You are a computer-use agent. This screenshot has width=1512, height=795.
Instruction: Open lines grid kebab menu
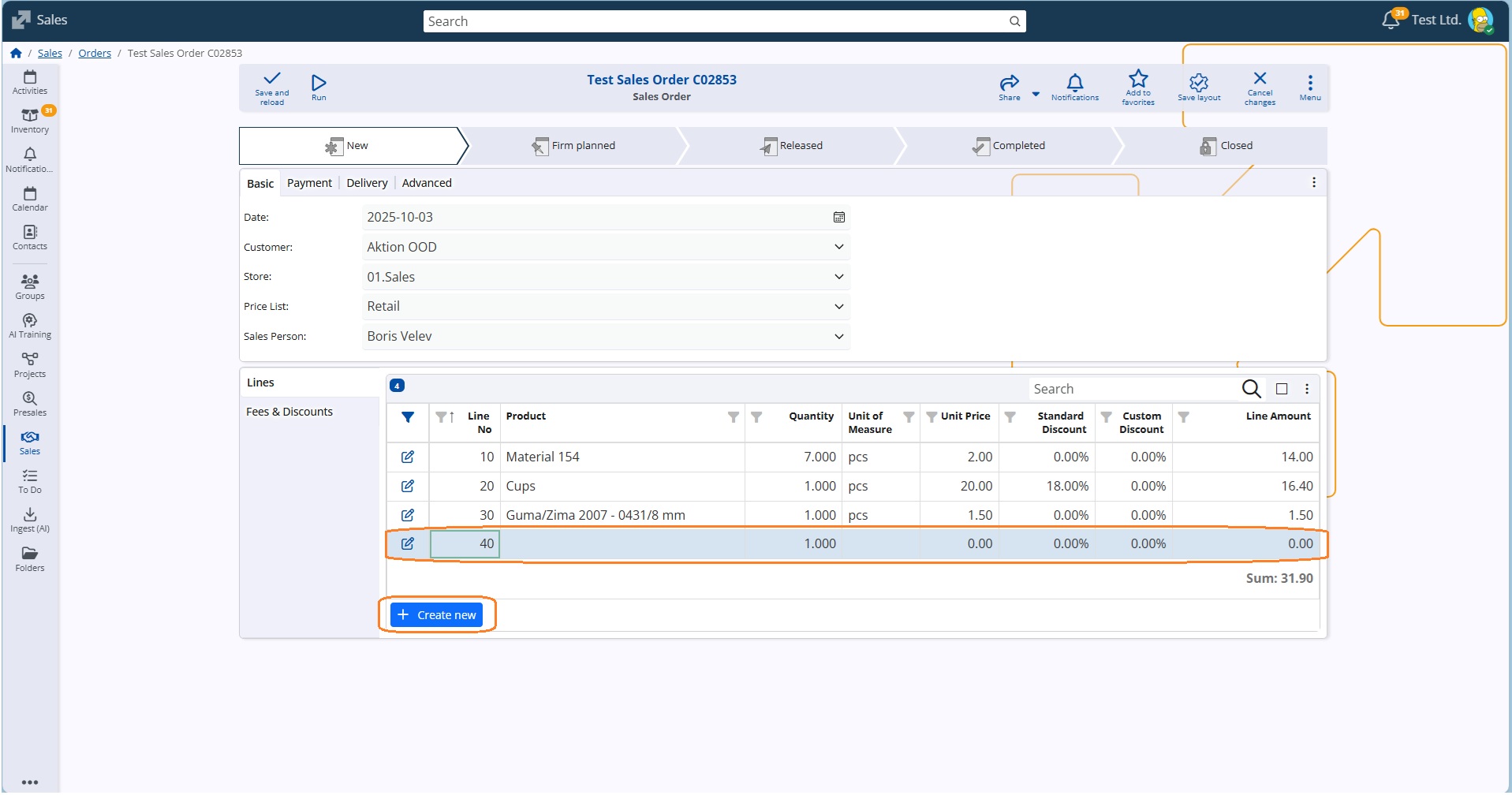[x=1307, y=389]
